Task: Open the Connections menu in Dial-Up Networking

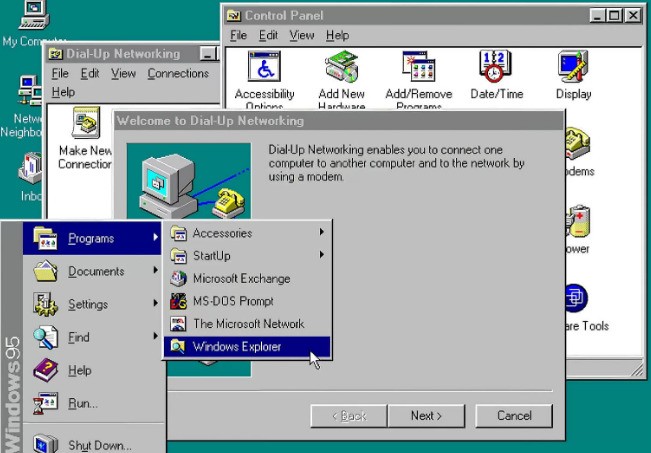Action: click(x=178, y=73)
